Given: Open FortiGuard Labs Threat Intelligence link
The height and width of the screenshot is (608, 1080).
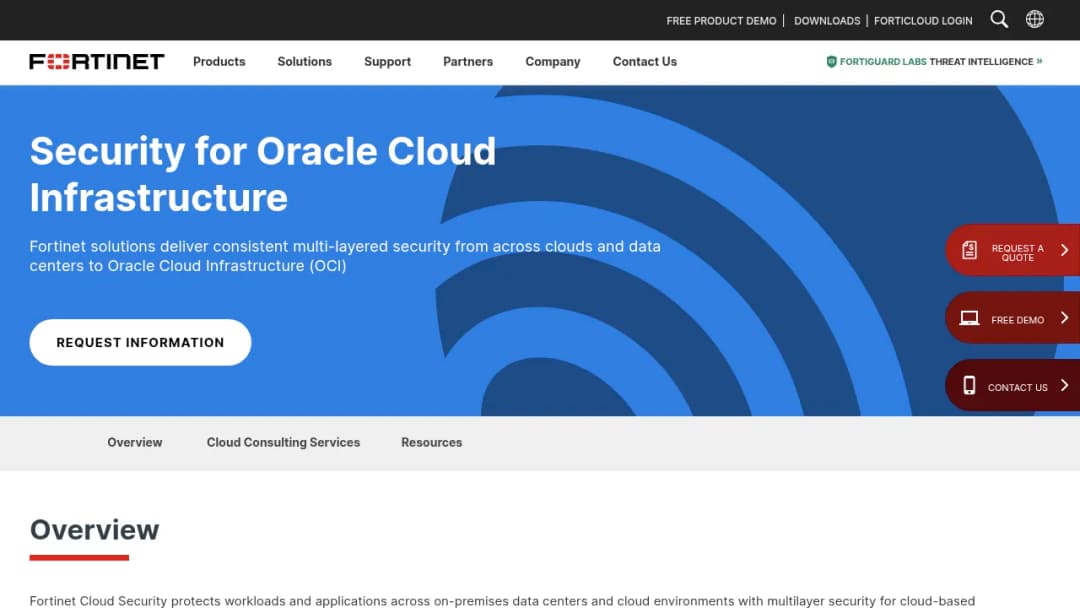Looking at the screenshot, I should click(x=934, y=61).
